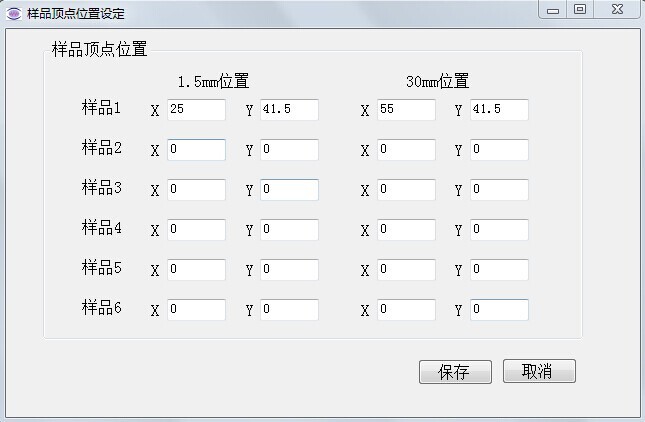The height and width of the screenshot is (422, 645).
Task: Click 样品1 X field under 30mm位置
Action: click(406, 109)
